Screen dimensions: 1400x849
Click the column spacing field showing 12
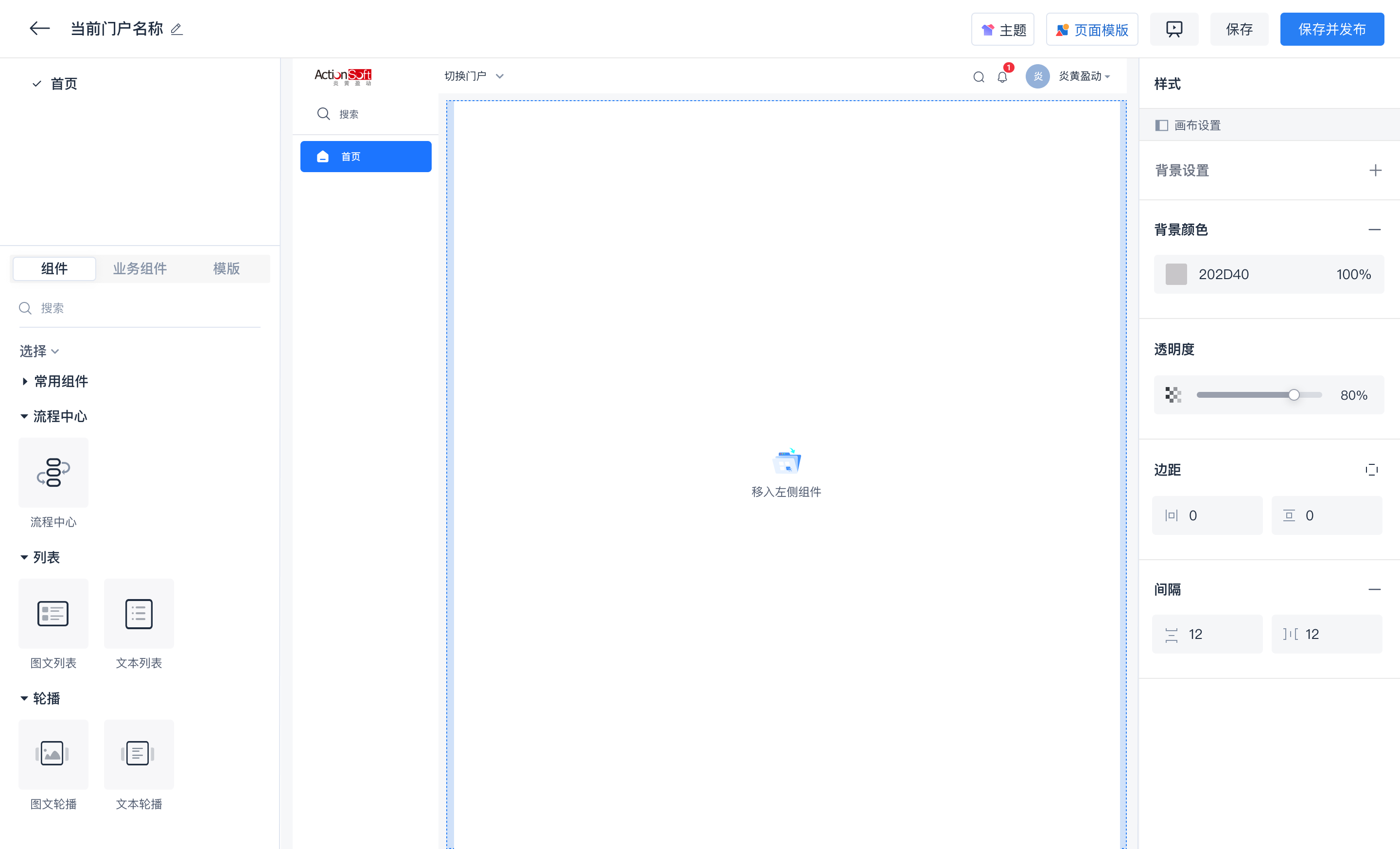1326,634
